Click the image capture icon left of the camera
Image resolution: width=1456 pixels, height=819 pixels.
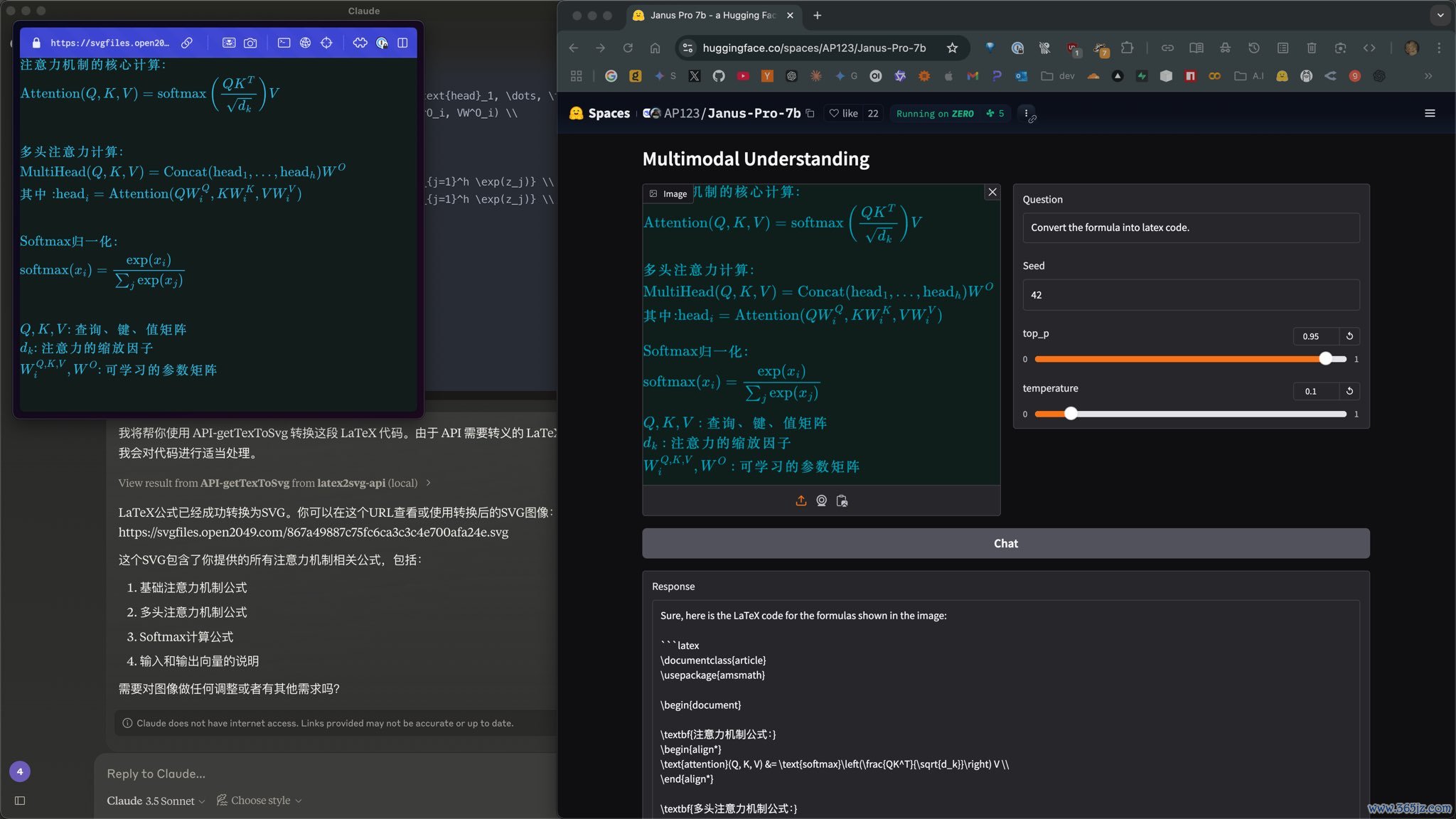229,43
